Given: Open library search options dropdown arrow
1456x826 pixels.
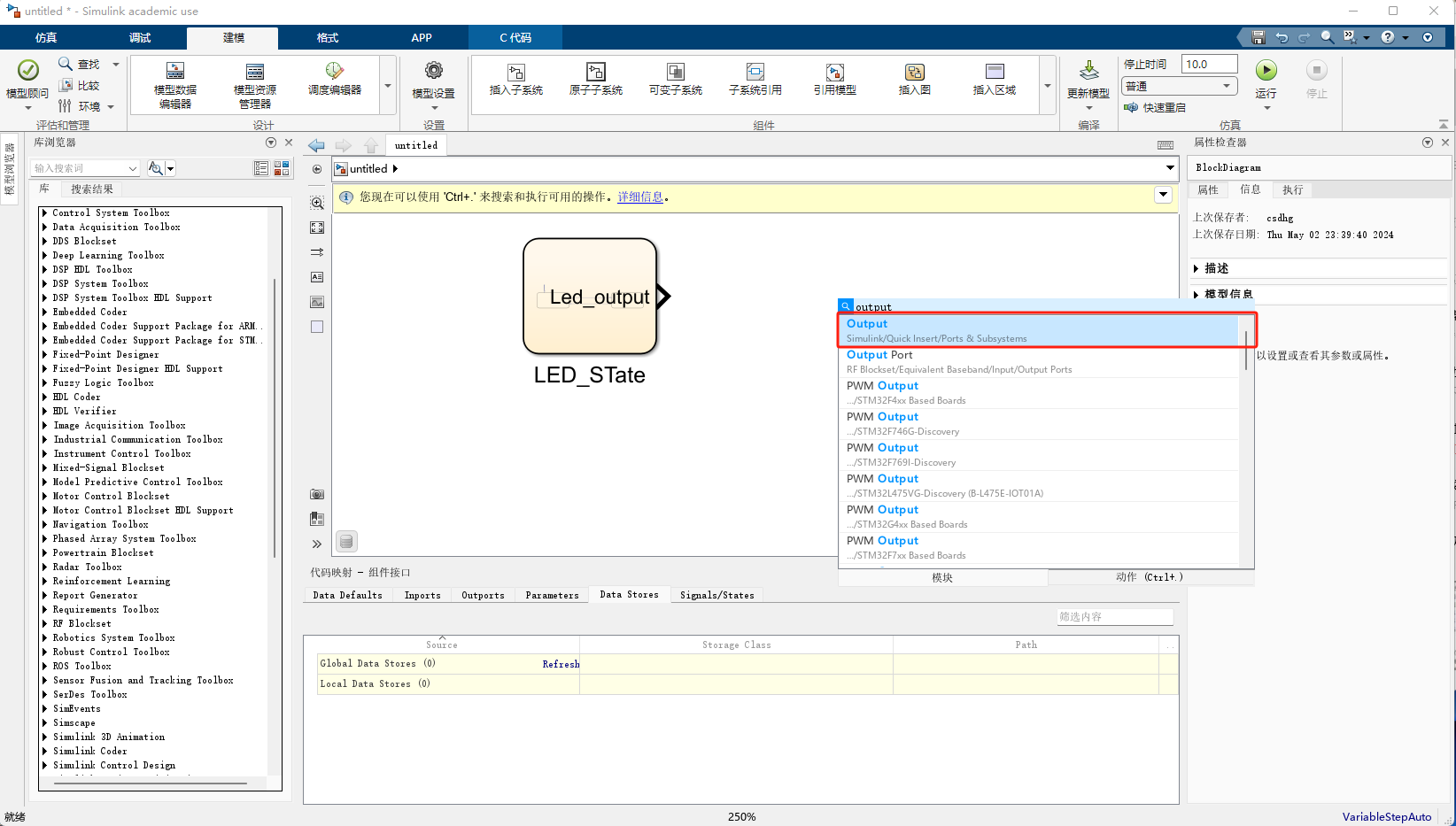Looking at the screenshot, I should pos(171,167).
